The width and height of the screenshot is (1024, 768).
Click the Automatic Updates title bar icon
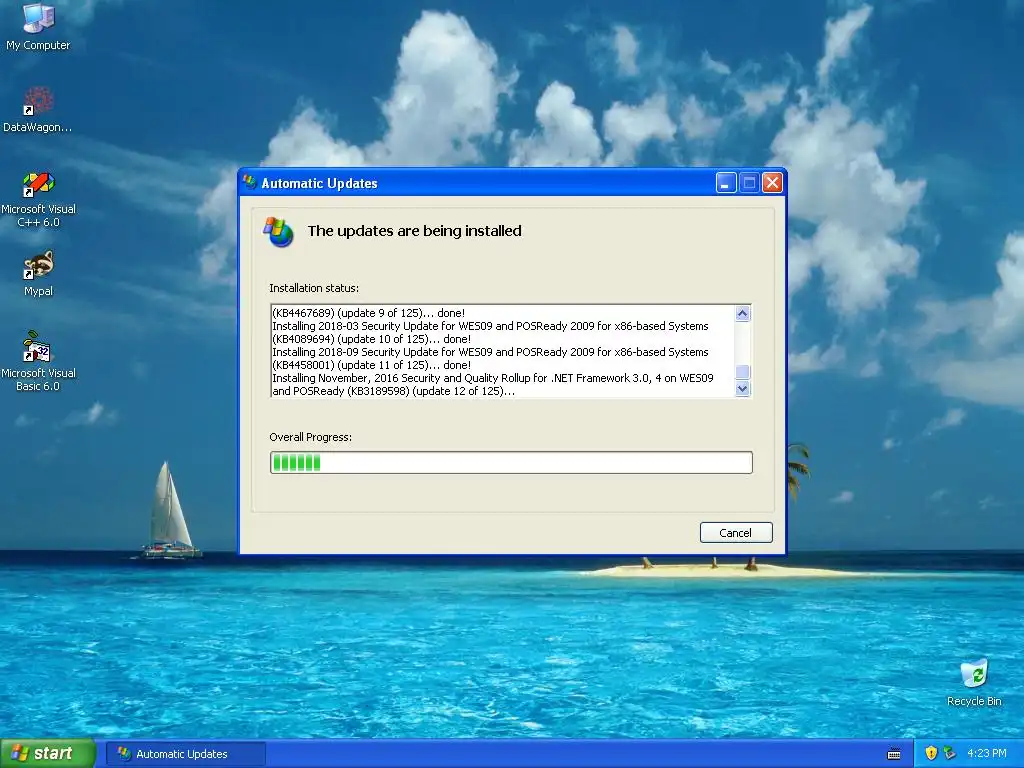click(x=249, y=182)
